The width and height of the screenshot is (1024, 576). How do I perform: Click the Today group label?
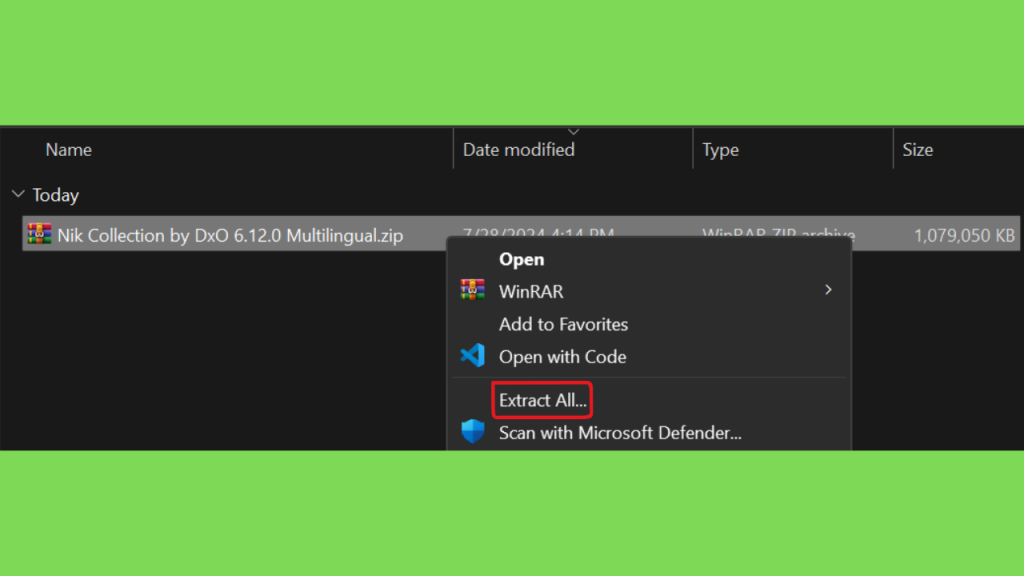[56, 195]
